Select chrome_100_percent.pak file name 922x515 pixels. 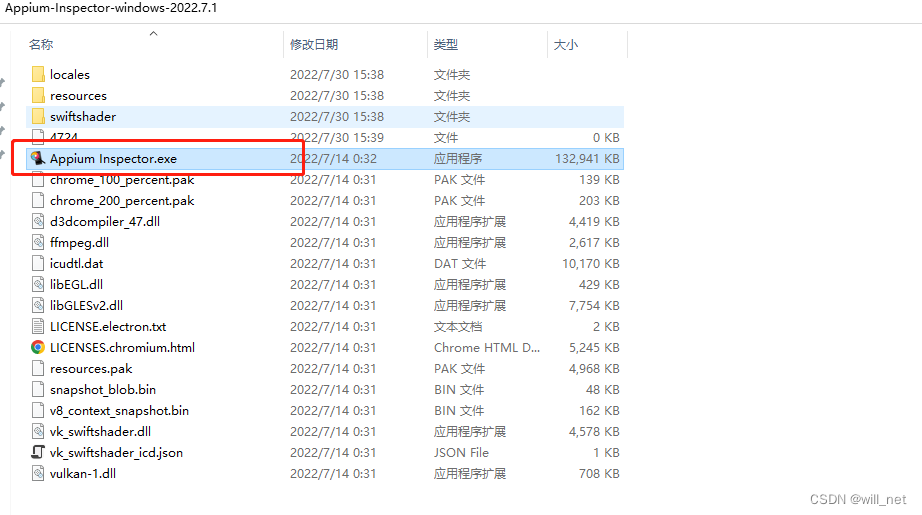(x=122, y=180)
